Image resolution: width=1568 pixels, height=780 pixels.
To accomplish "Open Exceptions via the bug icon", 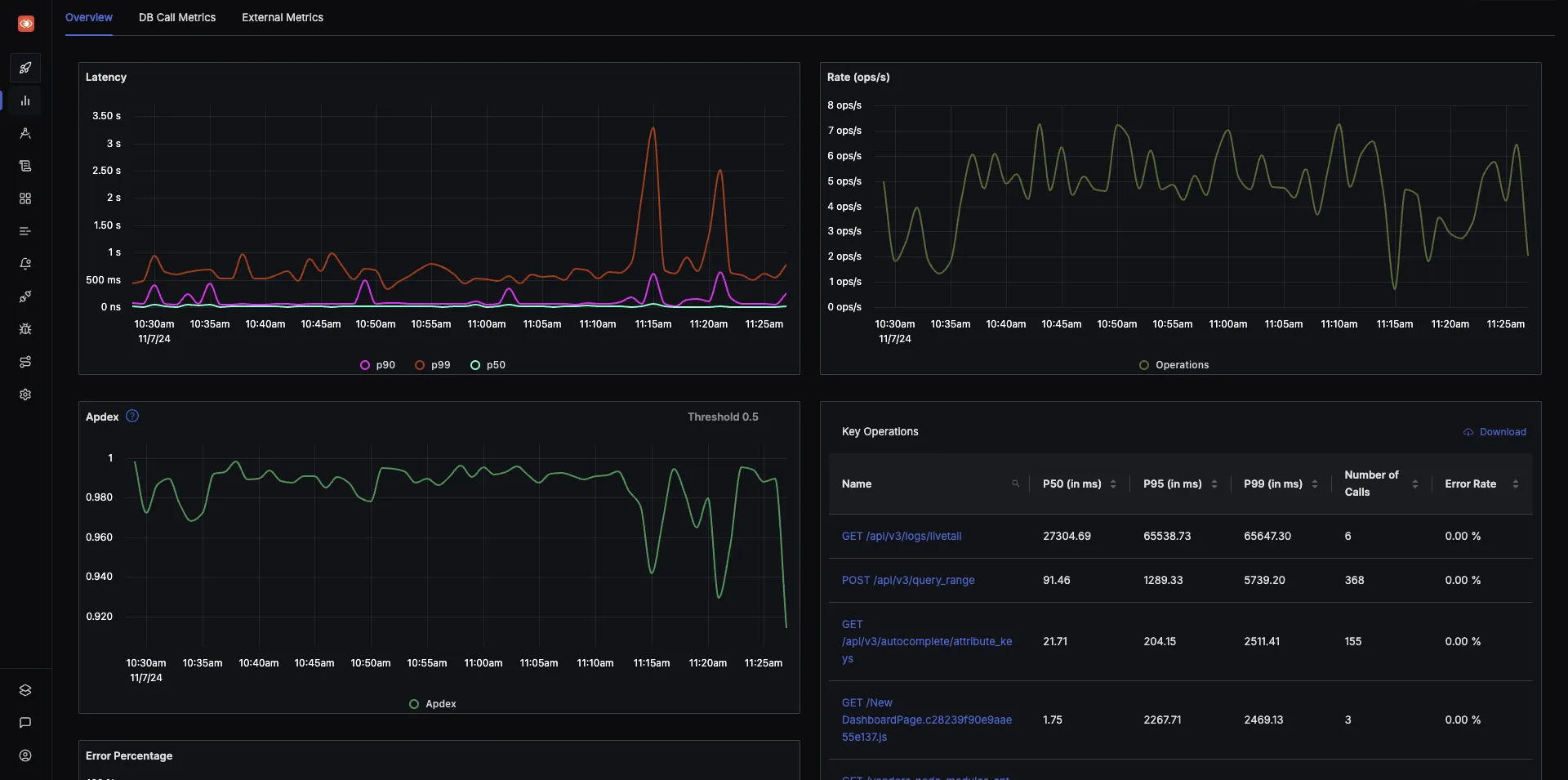I will pyautogui.click(x=24, y=329).
